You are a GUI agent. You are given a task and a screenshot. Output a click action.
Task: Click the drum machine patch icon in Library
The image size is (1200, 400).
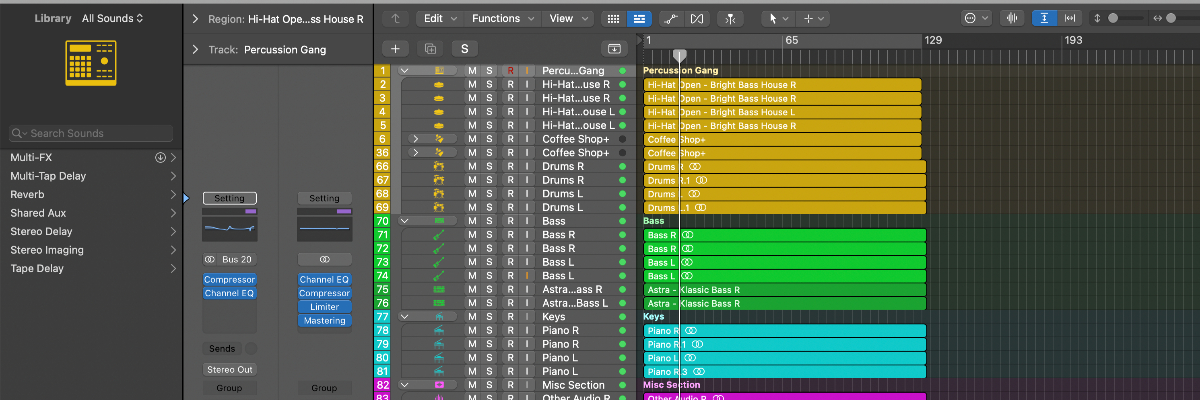click(x=91, y=63)
